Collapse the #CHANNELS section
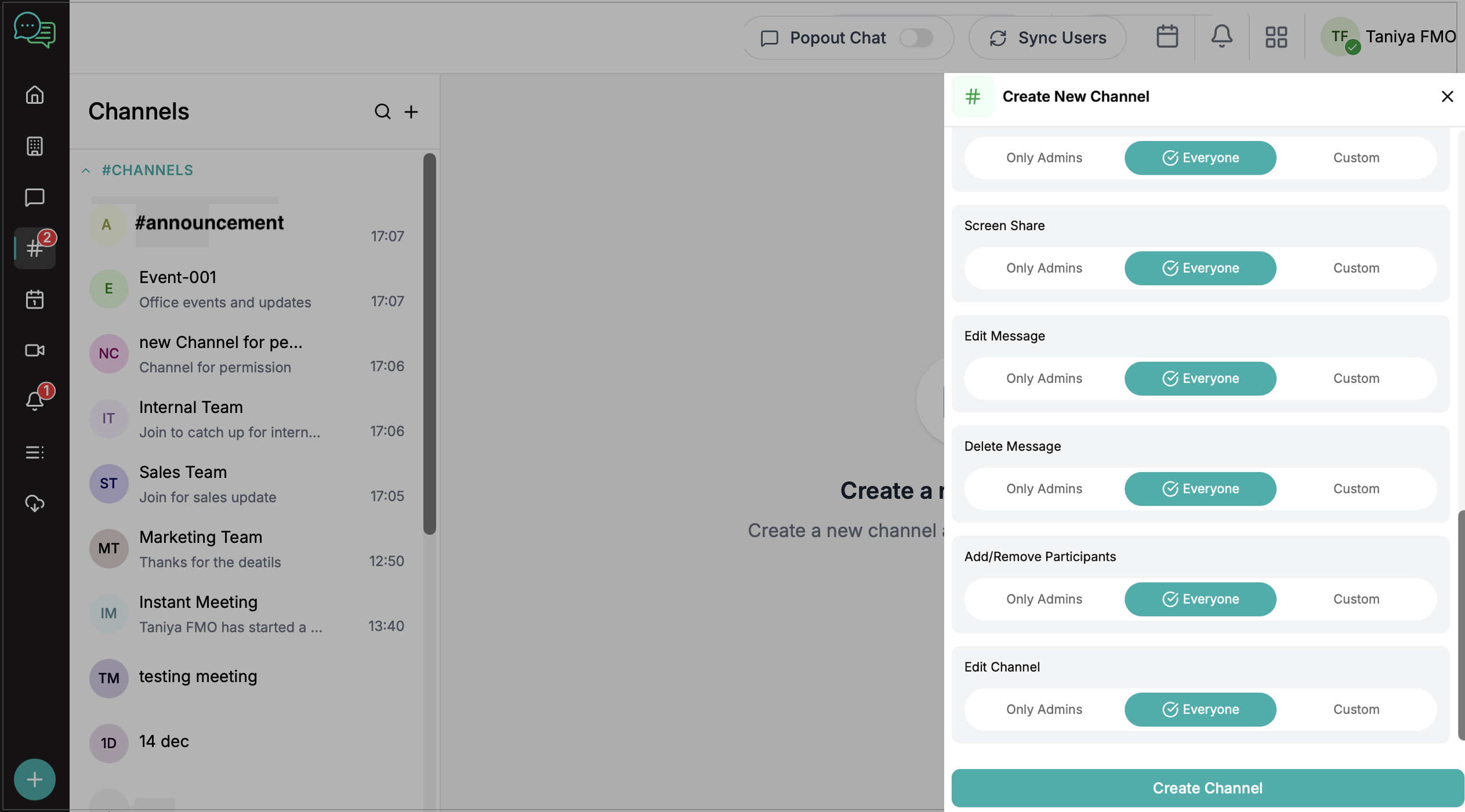 [x=86, y=171]
